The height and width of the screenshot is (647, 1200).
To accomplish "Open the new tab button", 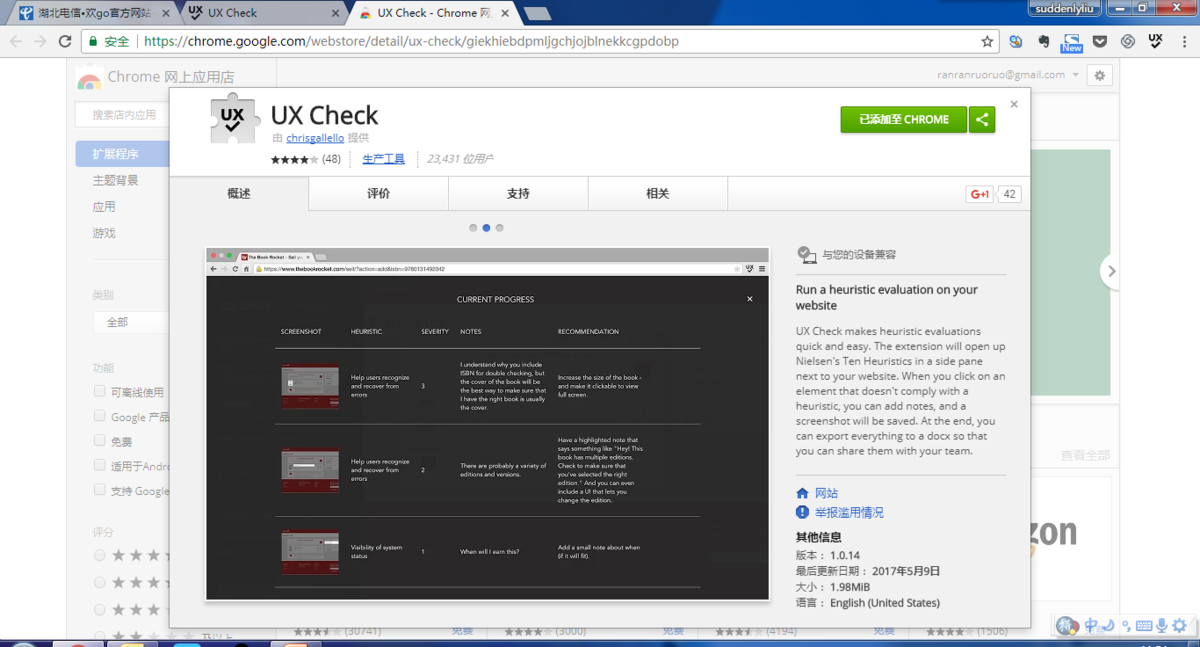I will (536, 13).
